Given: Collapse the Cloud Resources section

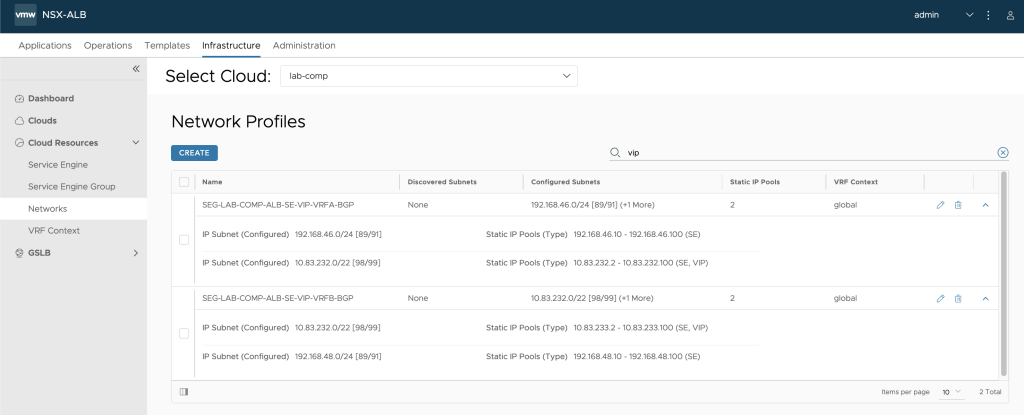Looking at the screenshot, I should 136,142.
